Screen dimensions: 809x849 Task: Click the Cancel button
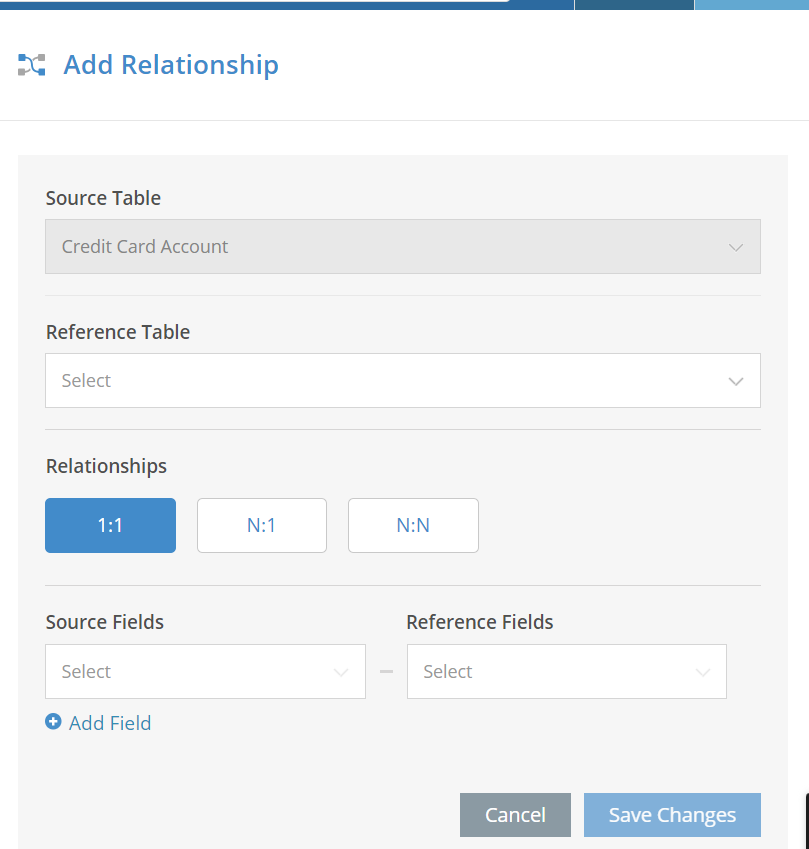[515, 815]
